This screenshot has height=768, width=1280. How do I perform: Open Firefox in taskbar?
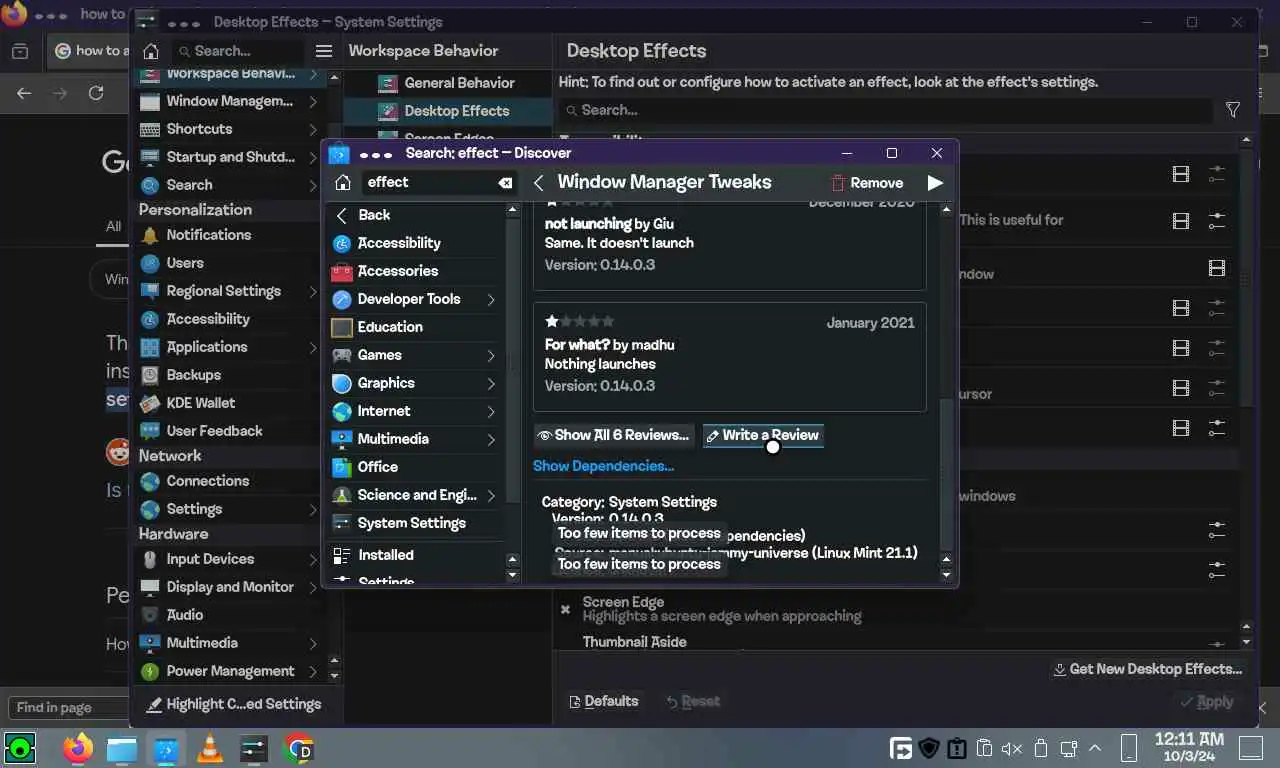pyautogui.click(x=77, y=747)
